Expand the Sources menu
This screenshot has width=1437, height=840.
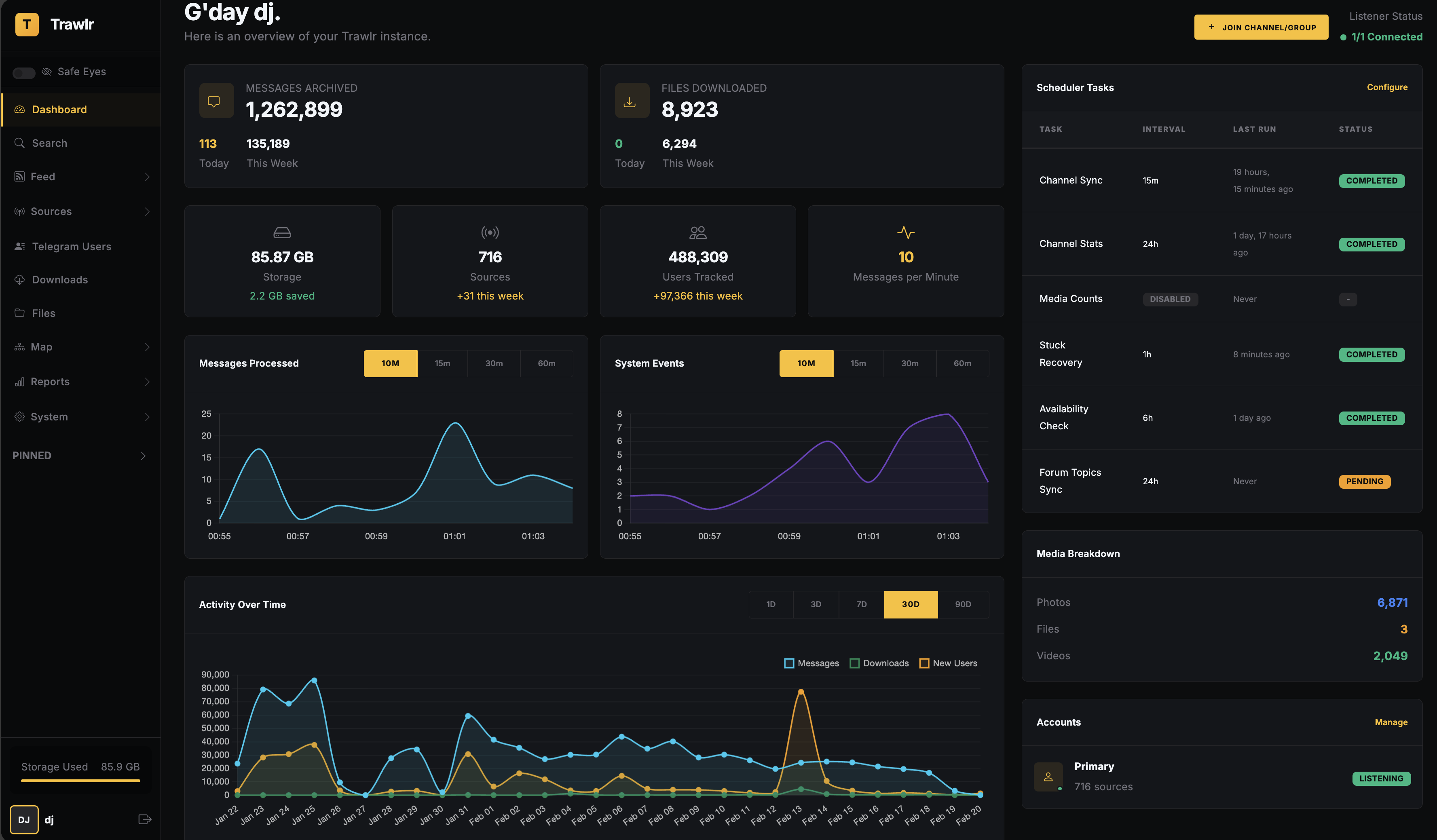[51, 211]
